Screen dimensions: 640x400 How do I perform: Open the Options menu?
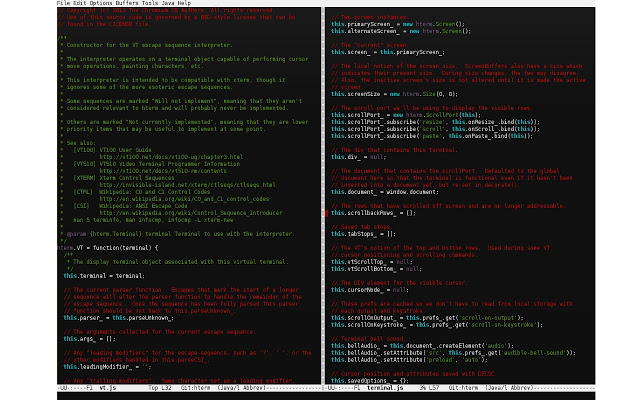[x=101, y=3]
